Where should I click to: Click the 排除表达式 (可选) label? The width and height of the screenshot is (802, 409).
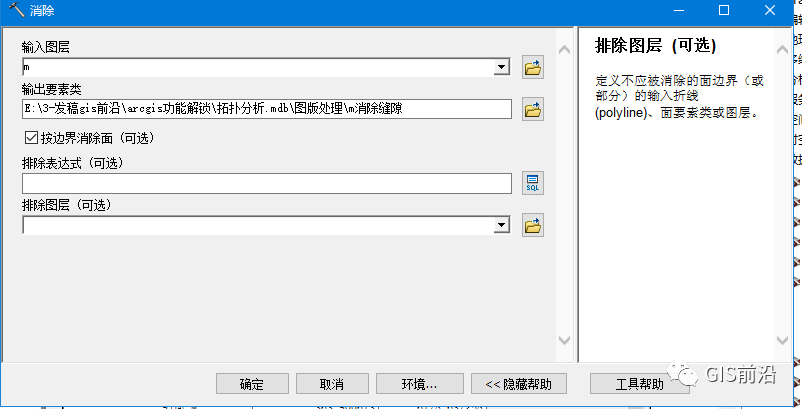click(x=72, y=163)
